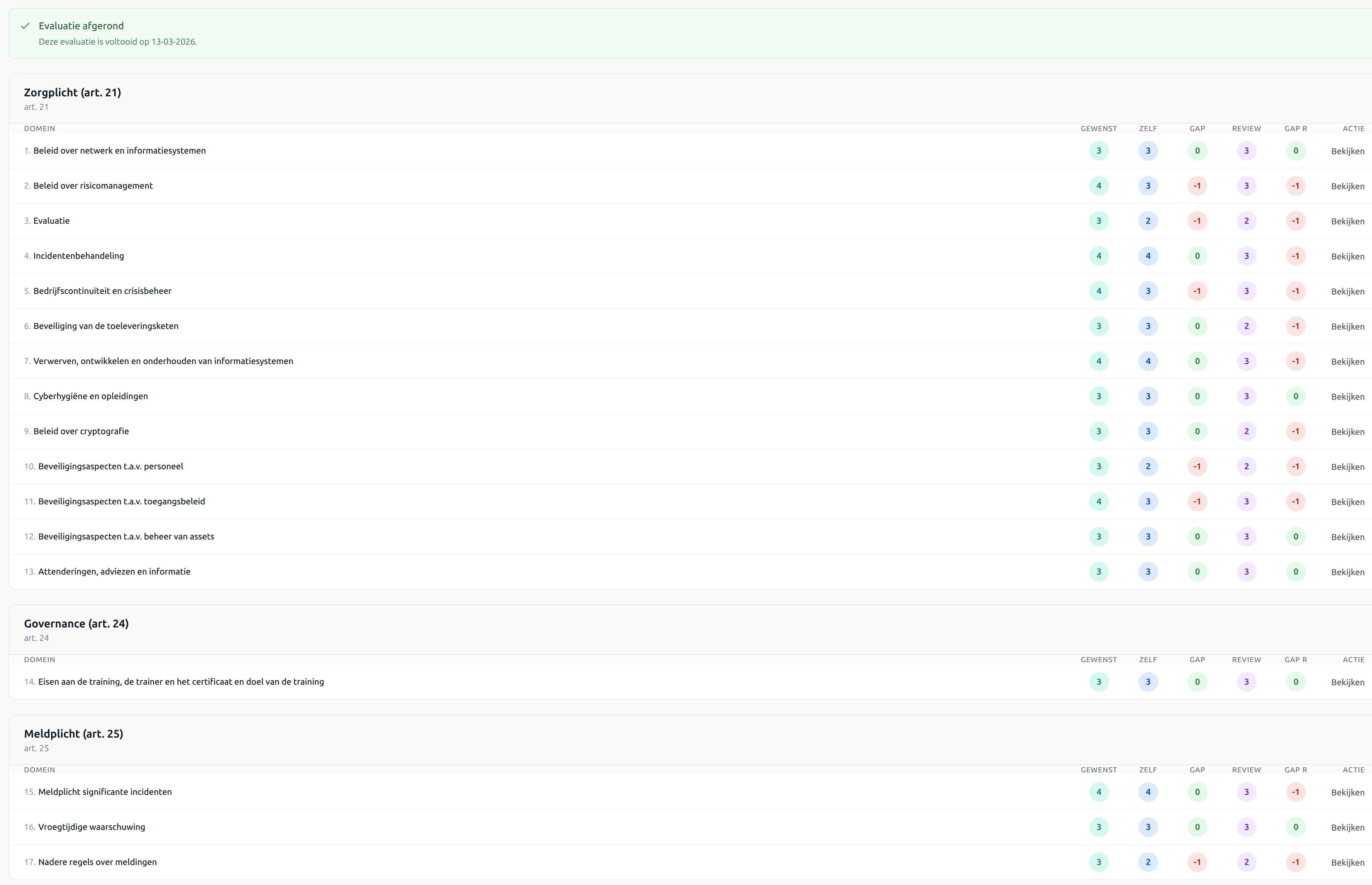The image size is (1372, 885).
Task: Click Bekijken for Nadere regels over meldingen
Action: point(1347,863)
